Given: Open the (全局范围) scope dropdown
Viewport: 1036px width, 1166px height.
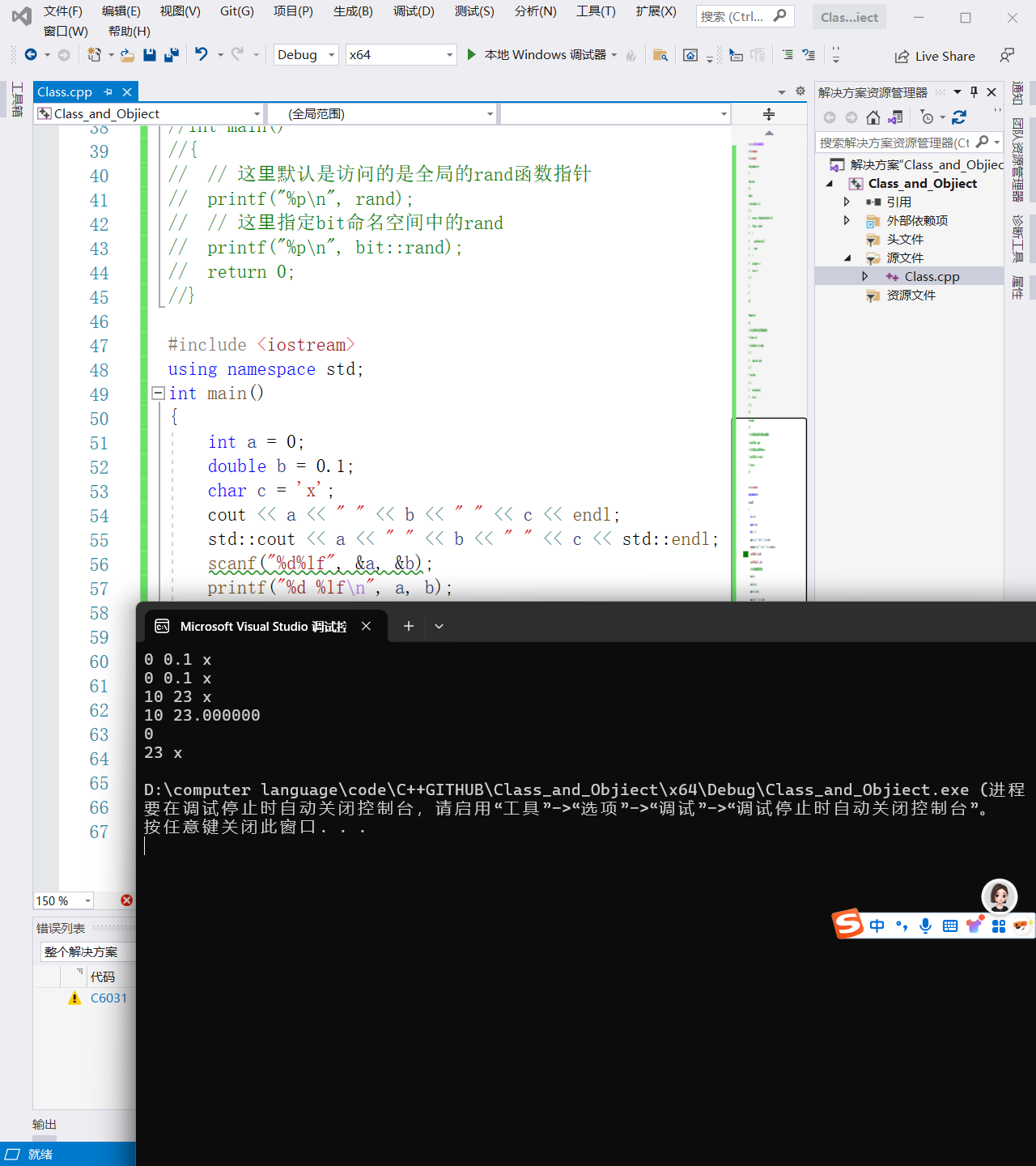Looking at the screenshot, I should [x=382, y=114].
